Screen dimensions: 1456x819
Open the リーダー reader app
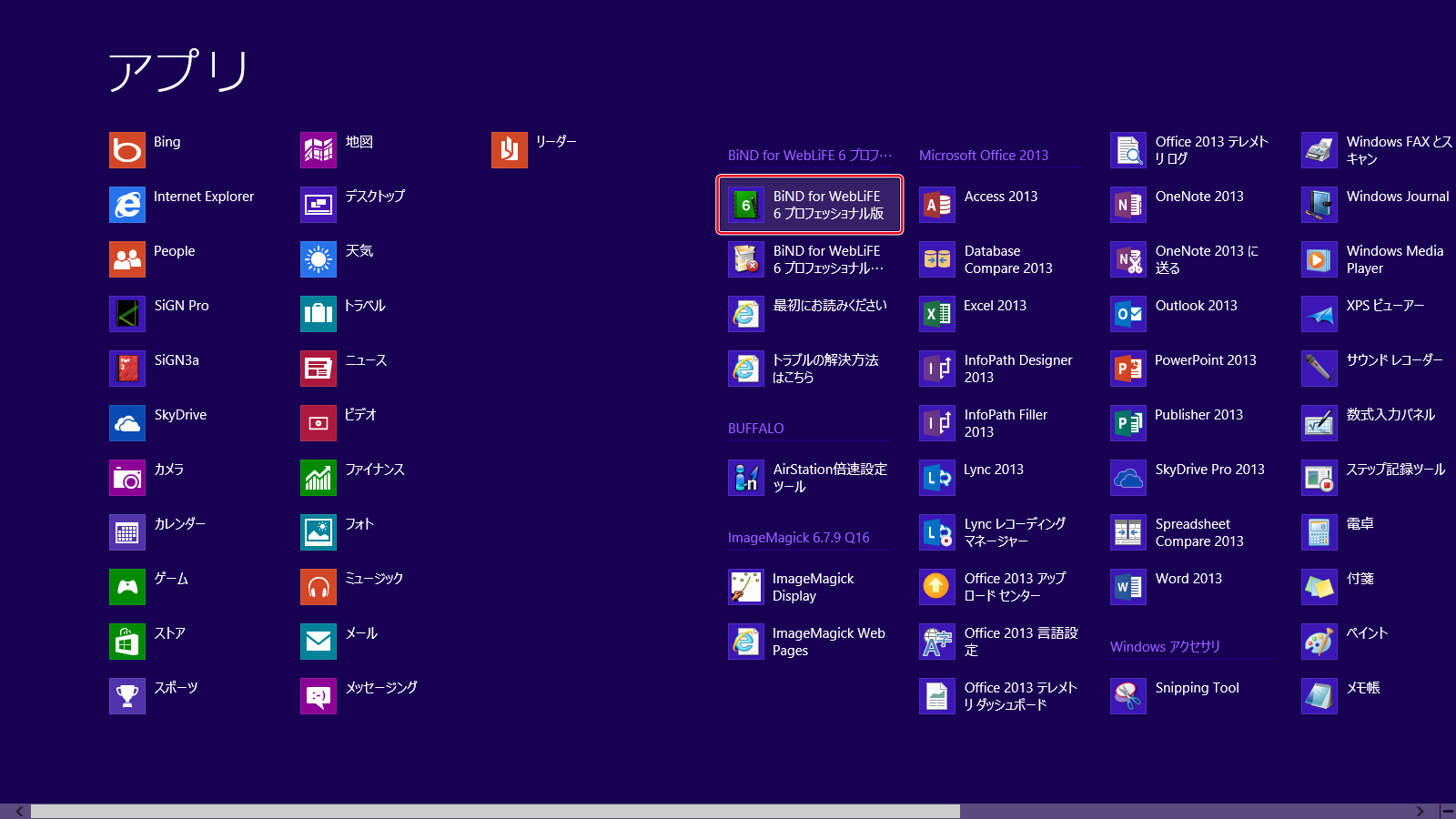510,150
